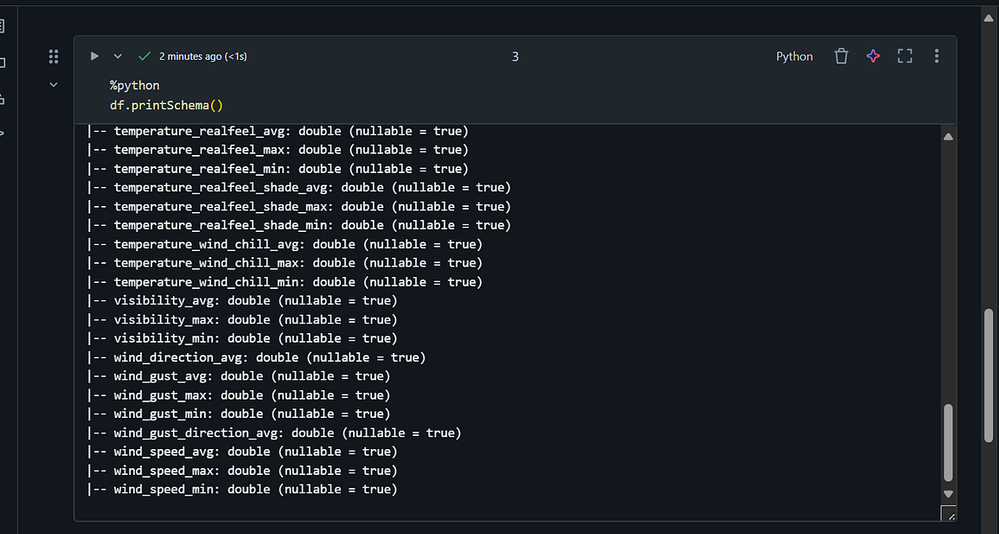999x534 pixels.
Task: Click the green checkmark run status
Action: pyautogui.click(x=144, y=57)
